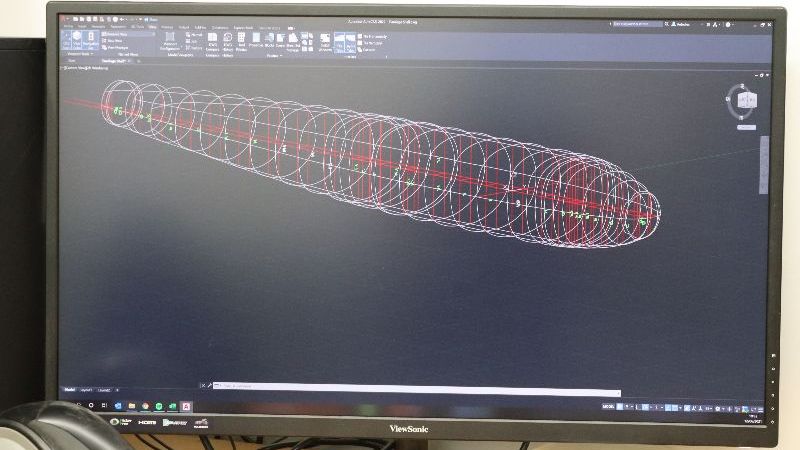Select the Home ribbon tab
800x450 pixels.
pyautogui.click(x=68, y=27)
